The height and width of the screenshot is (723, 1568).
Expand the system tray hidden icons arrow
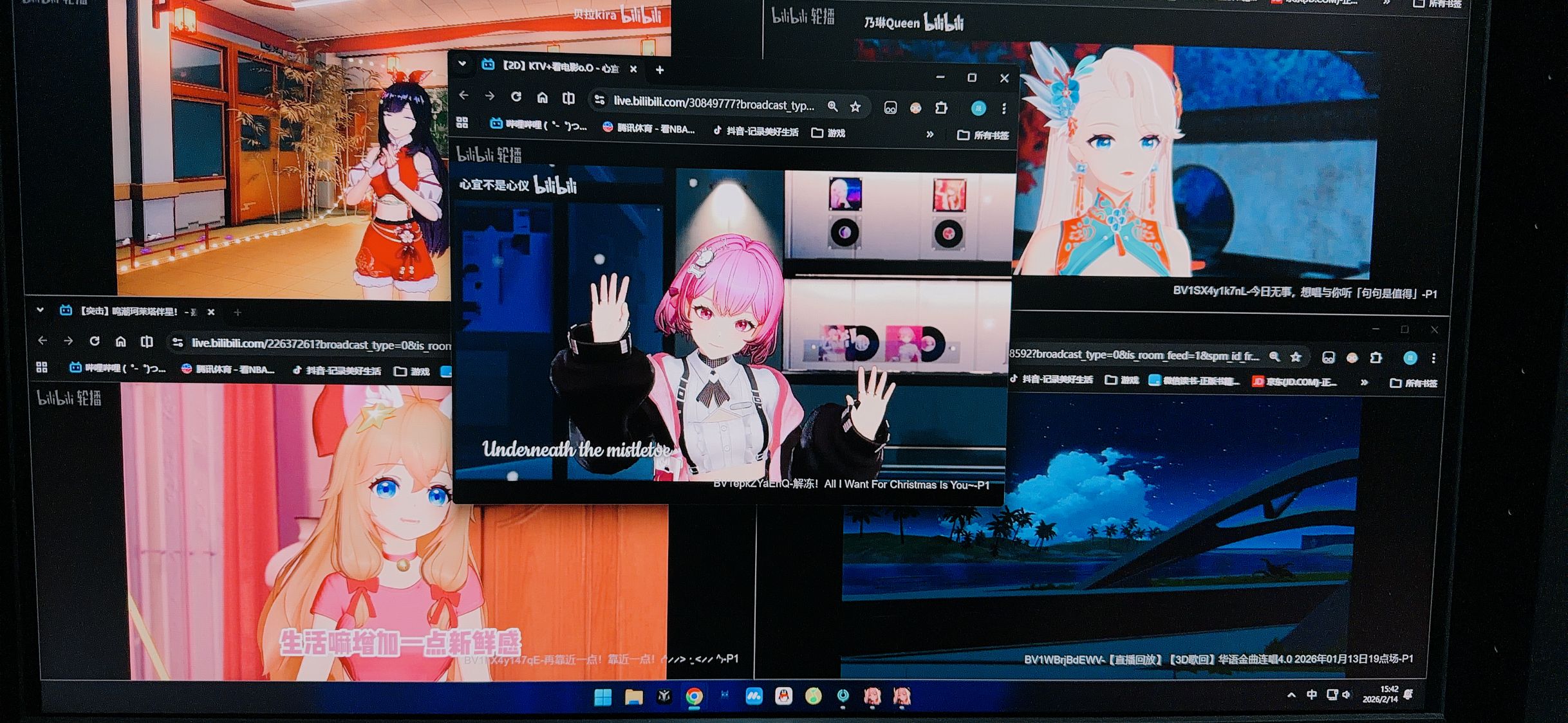(x=1291, y=695)
